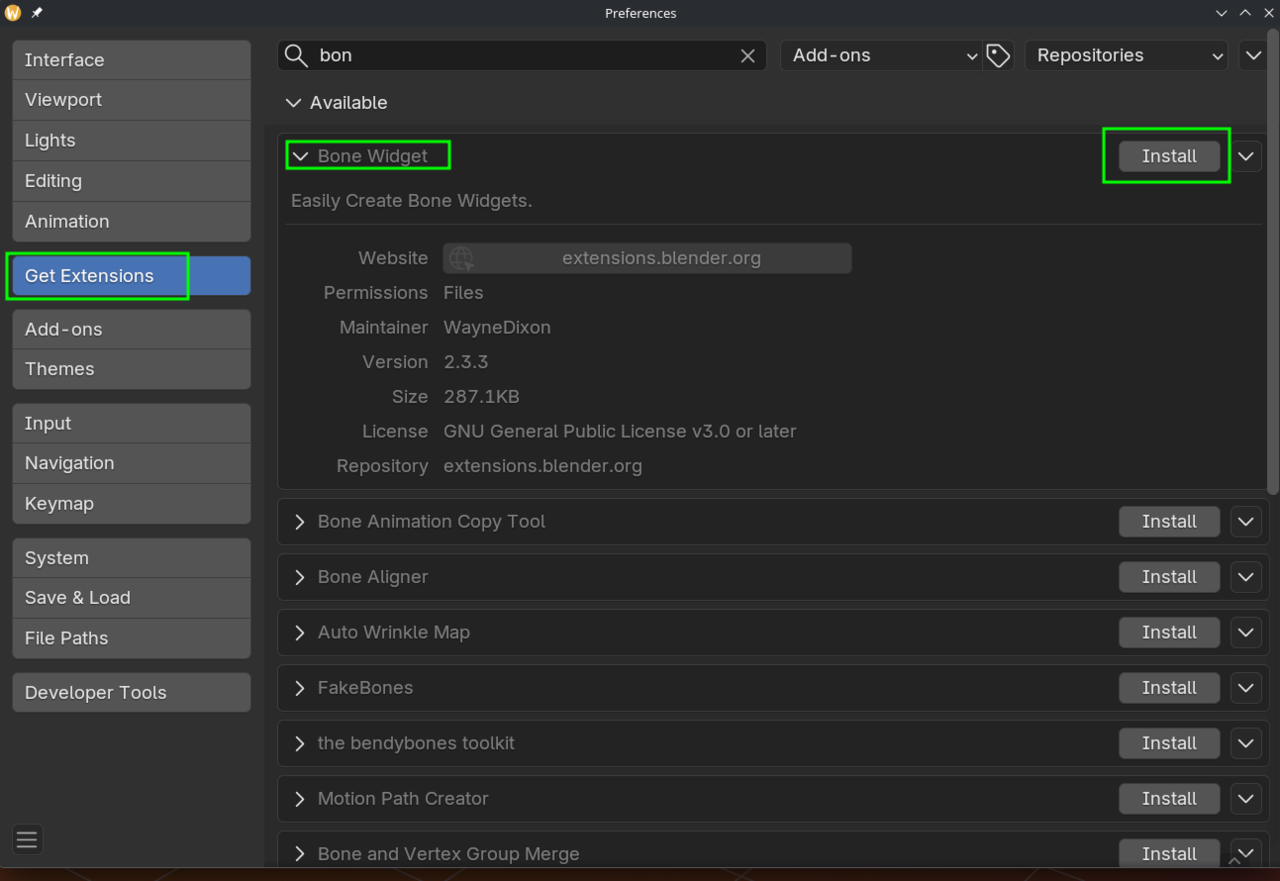Screen dimensions: 1280x881
Task: Install Bone and Vertex Group Merge
Action: click(1169, 853)
